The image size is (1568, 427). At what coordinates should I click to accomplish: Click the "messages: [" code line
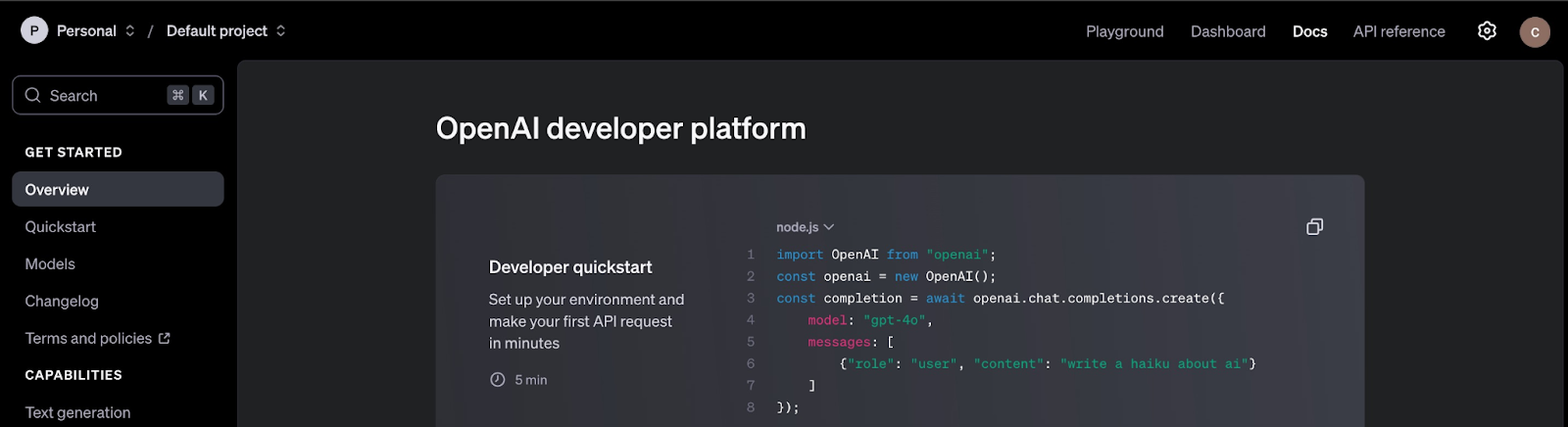click(x=851, y=342)
